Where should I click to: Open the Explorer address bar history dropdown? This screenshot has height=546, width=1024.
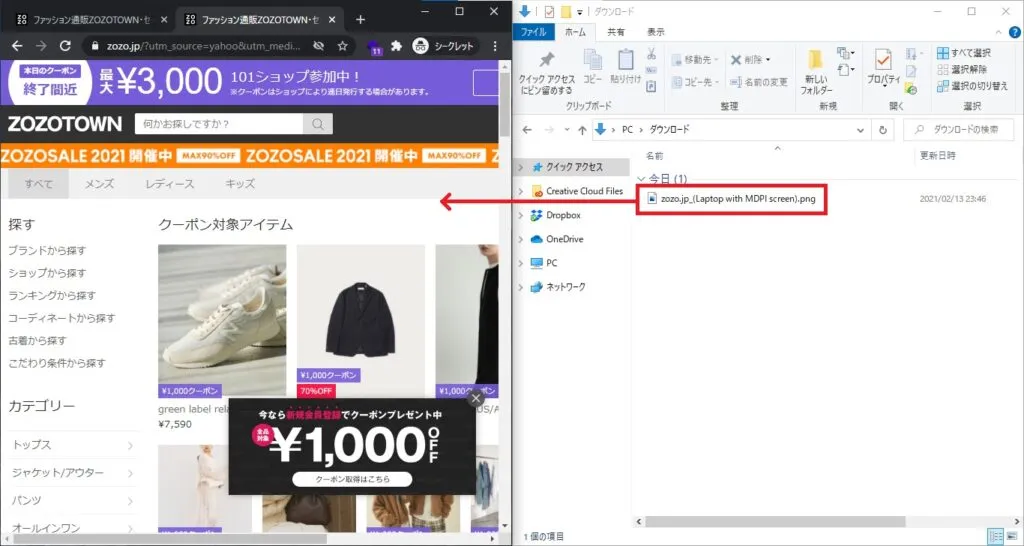(861, 130)
